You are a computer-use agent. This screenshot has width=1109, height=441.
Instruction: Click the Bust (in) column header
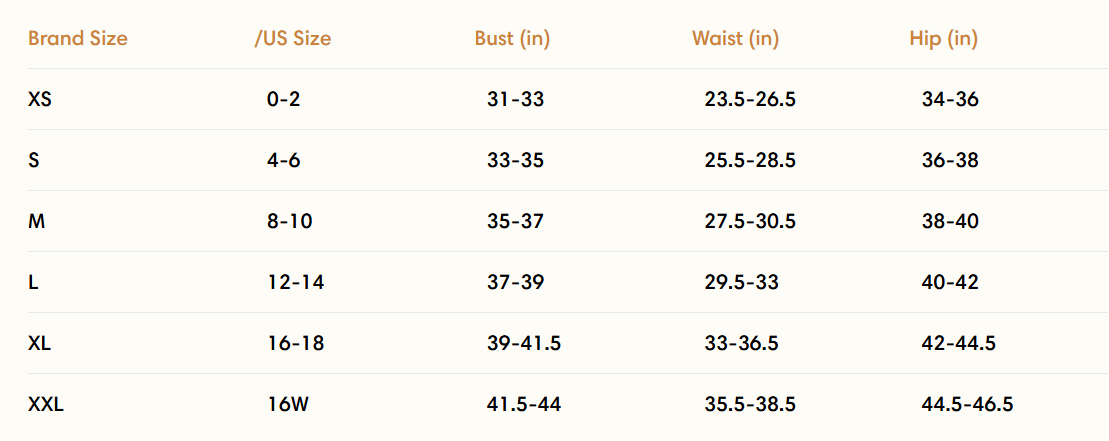[x=512, y=39]
